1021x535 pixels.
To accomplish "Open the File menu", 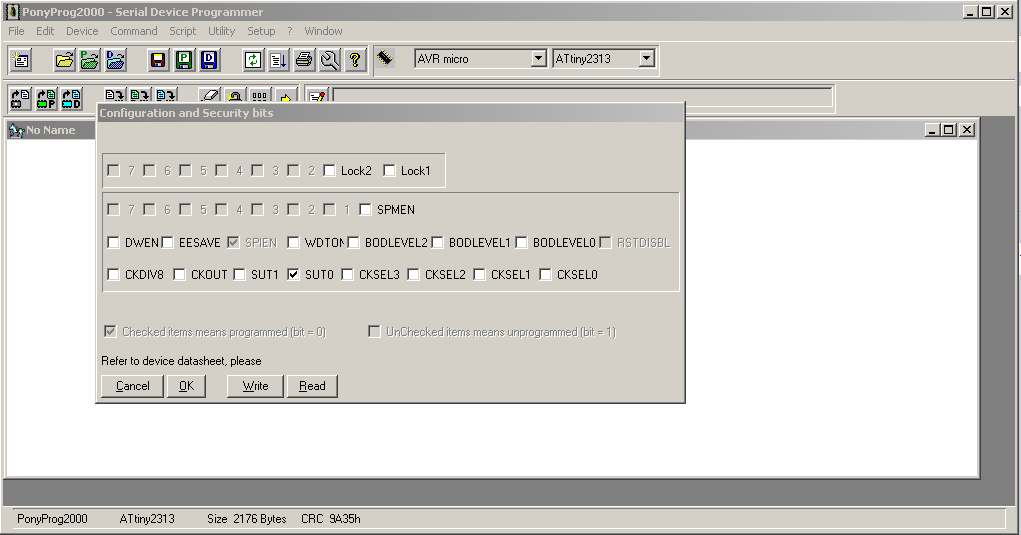I will pyautogui.click(x=16, y=31).
